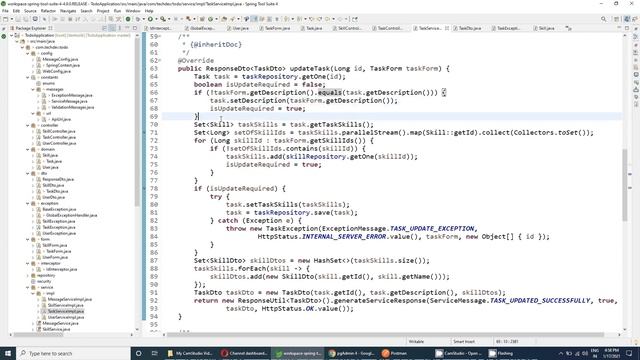Select GlobalExceptionHandler.java in the tree
The image size is (640, 360).
tap(71, 215)
